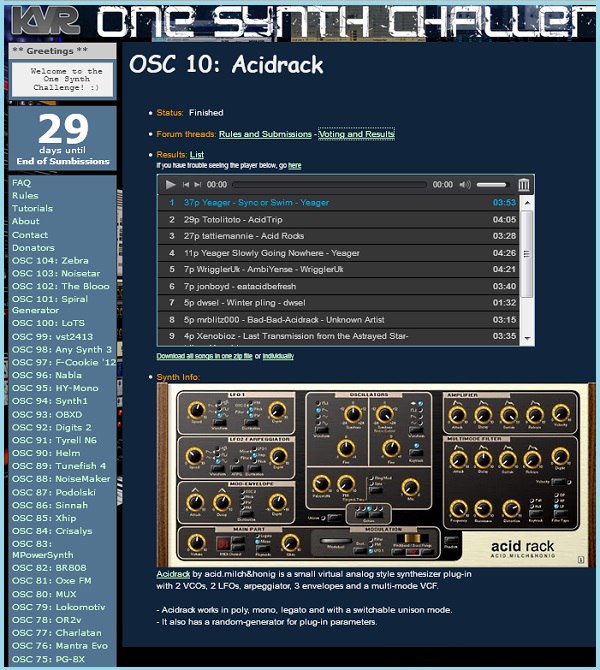Go to OSC 87: Podolski

pyautogui.click(x=54, y=492)
